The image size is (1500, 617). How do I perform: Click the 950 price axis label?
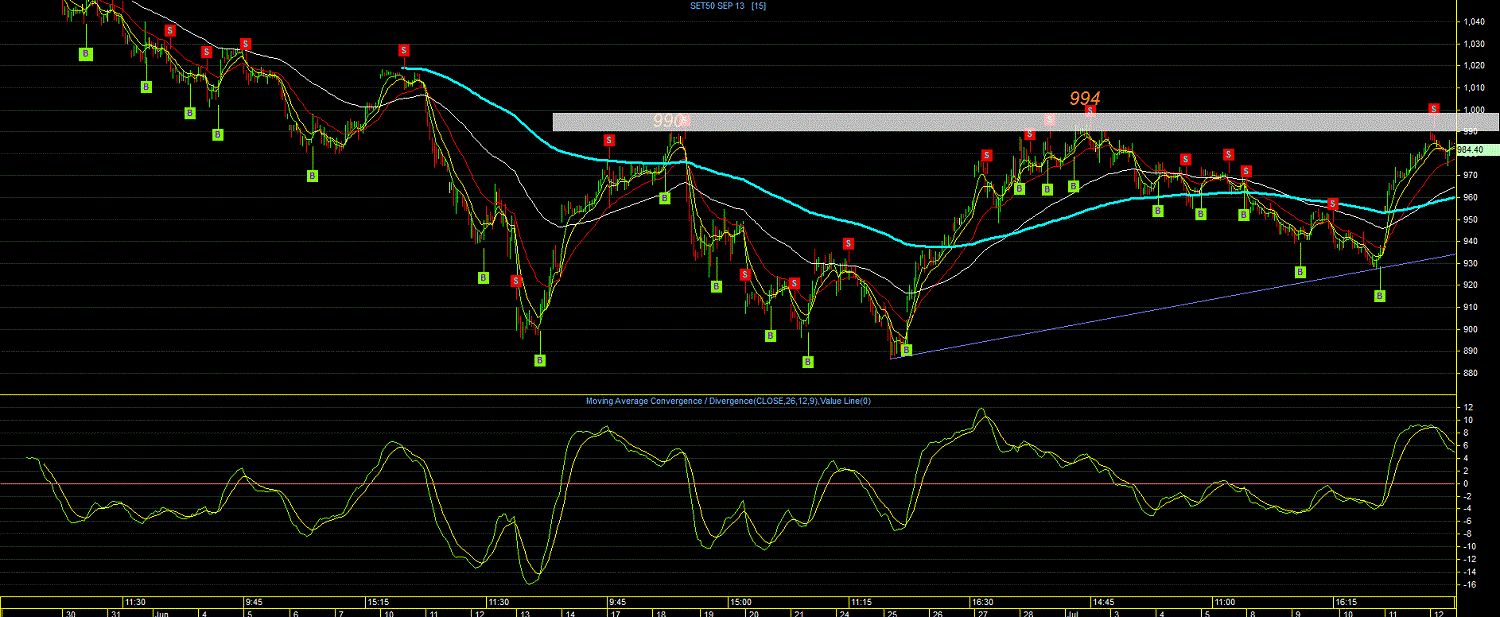pos(1471,219)
